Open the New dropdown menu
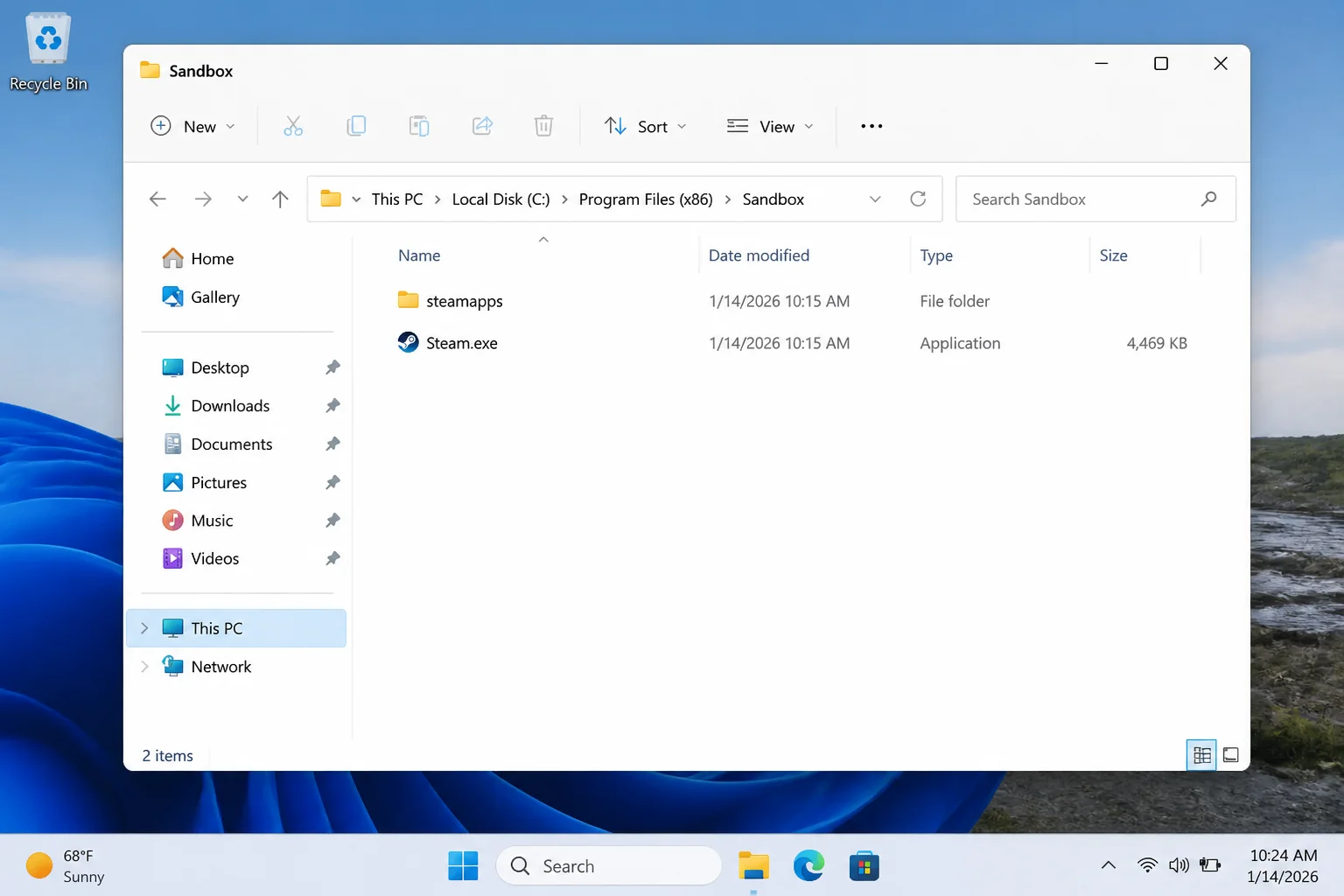 click(x=193, y=126)
